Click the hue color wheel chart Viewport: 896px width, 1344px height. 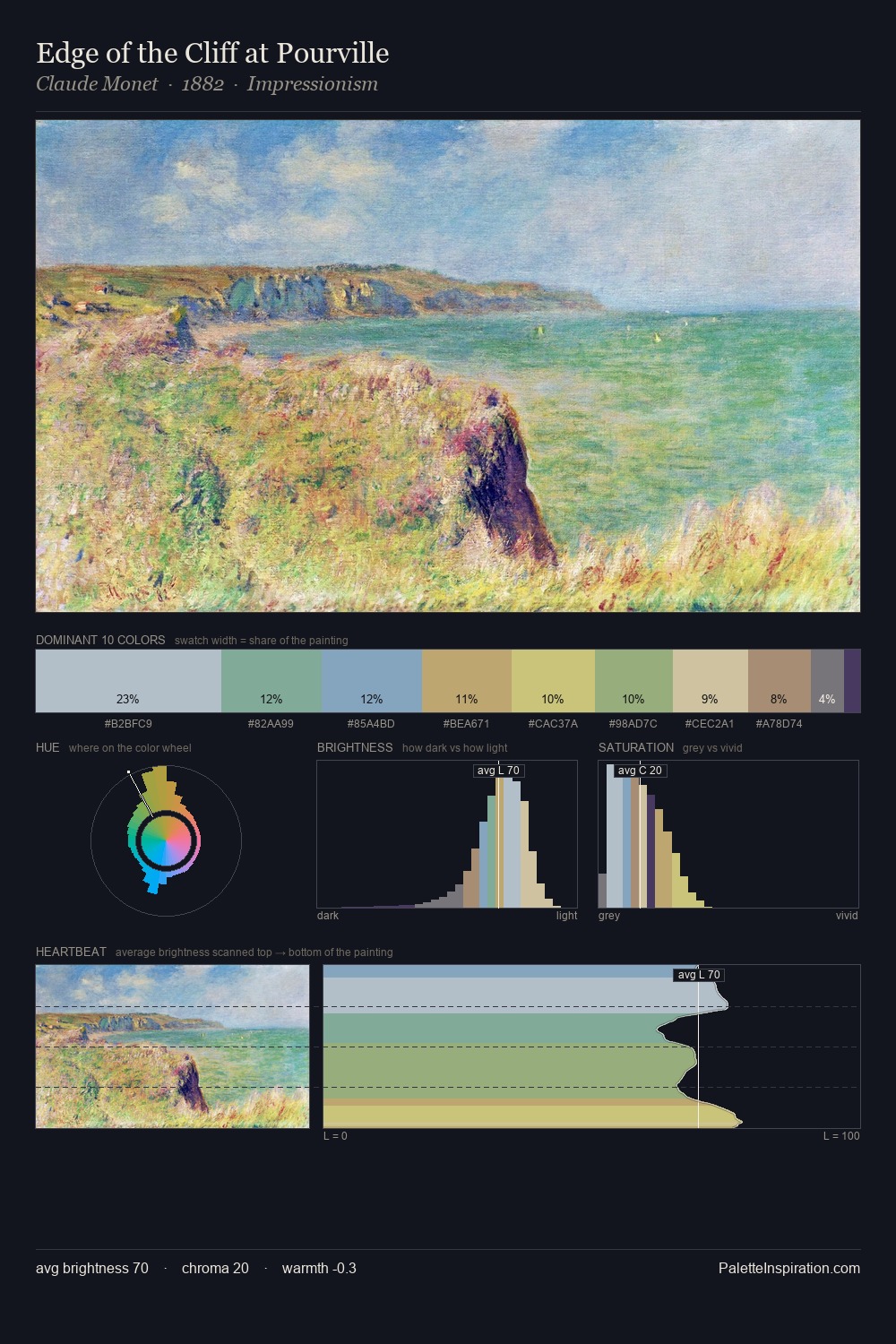point(166,840)
